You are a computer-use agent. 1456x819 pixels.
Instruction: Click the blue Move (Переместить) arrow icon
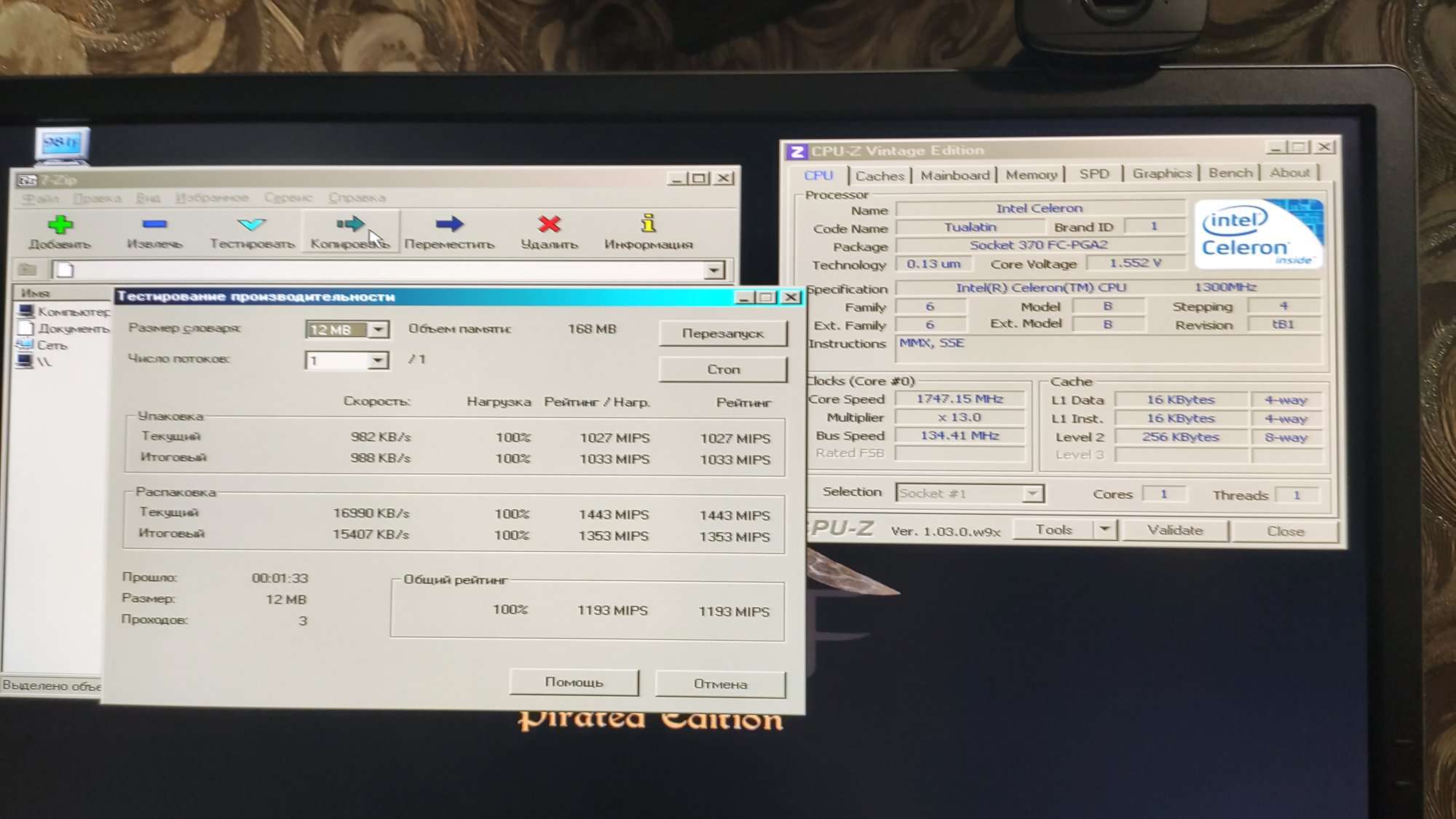(x=448, y=223)
